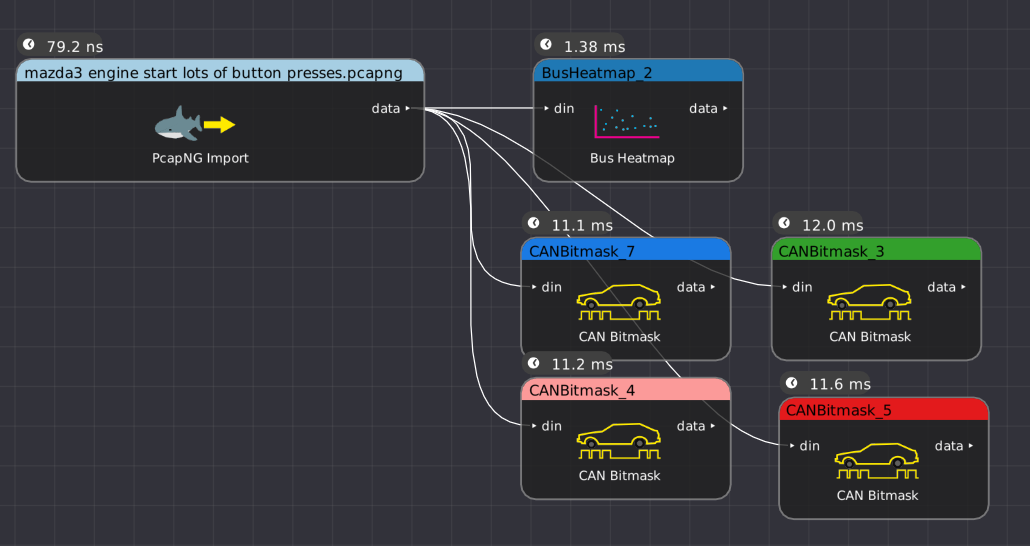The image size is (1030, 546).
Task: Click the PcapNG Import label
Action: pos(200,158)
